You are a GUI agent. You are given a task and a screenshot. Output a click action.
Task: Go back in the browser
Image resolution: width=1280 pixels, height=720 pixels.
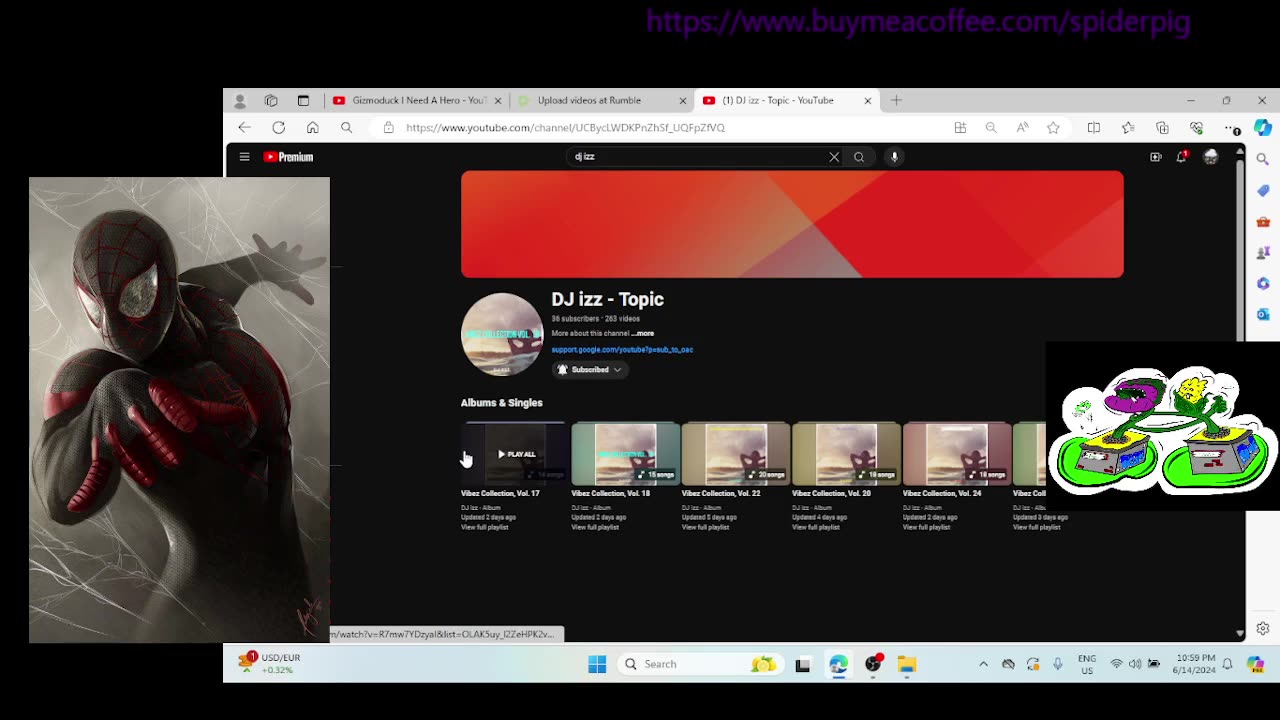244,127
